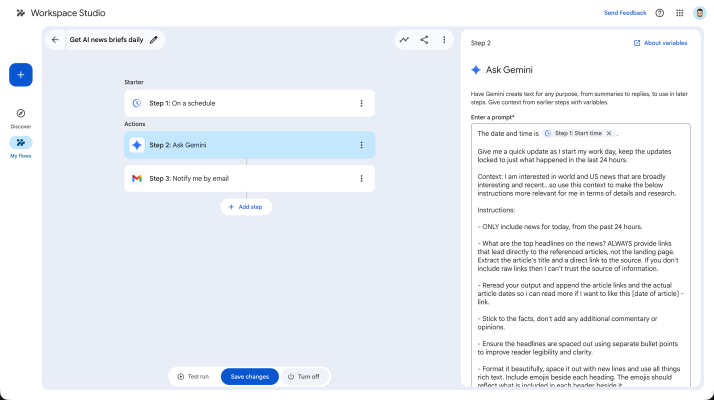The image size is (714, 400).
Task: Open About variables link
Action: pos(660,43)
